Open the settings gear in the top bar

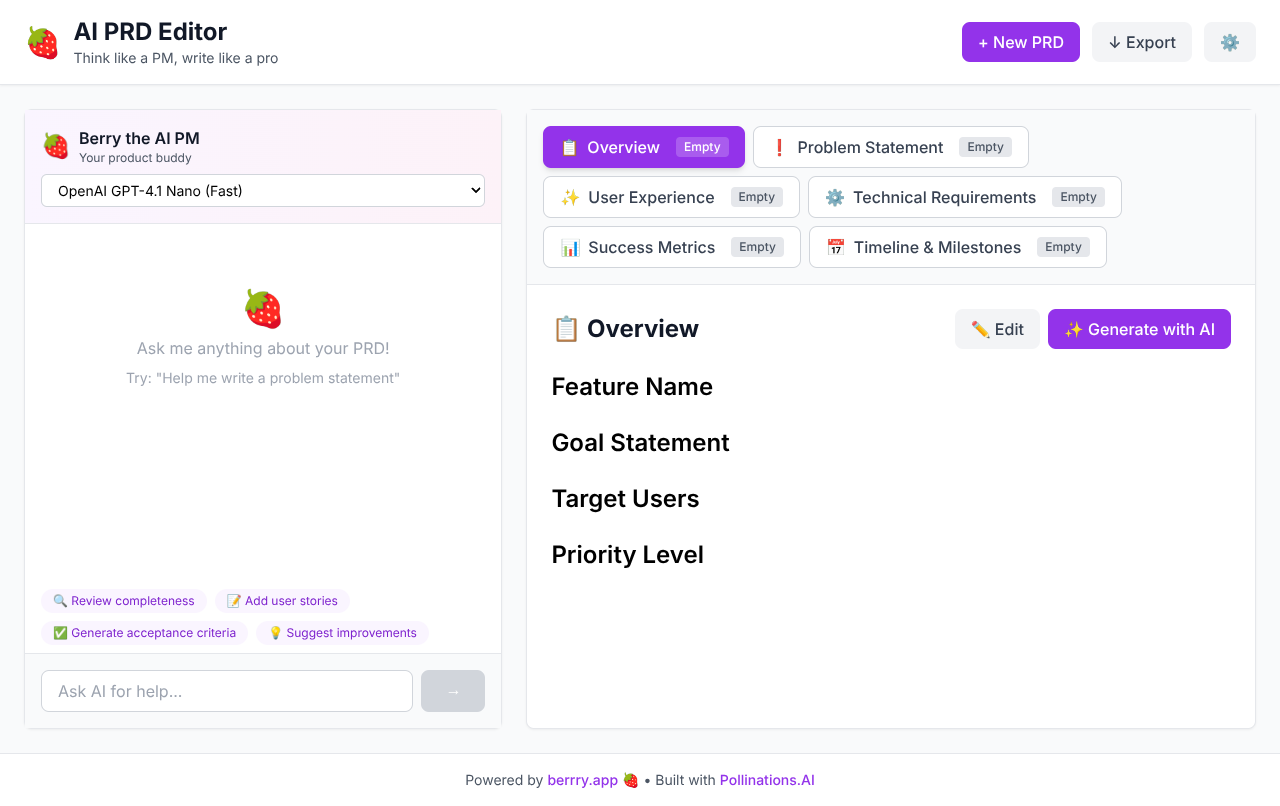pyautogui.click(x=1229, y=42)
